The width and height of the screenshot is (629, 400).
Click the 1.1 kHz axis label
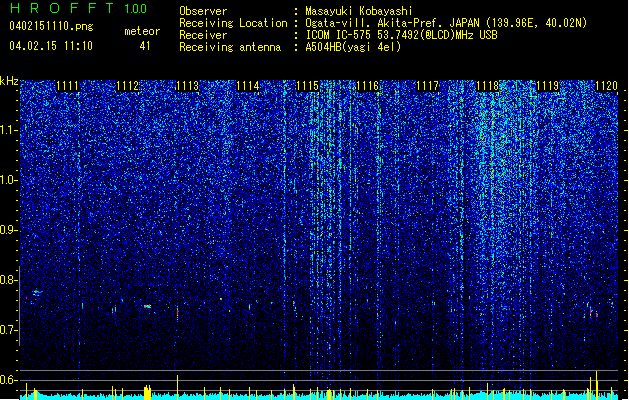(9, 130)
